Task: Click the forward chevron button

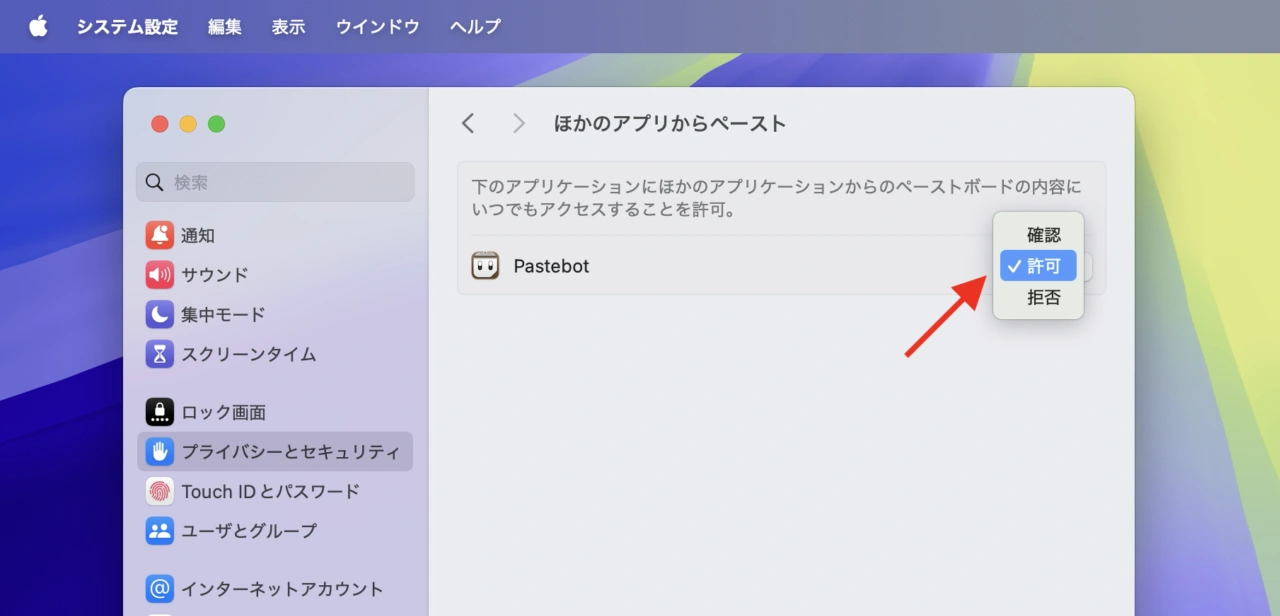Action: pos(518,123)
